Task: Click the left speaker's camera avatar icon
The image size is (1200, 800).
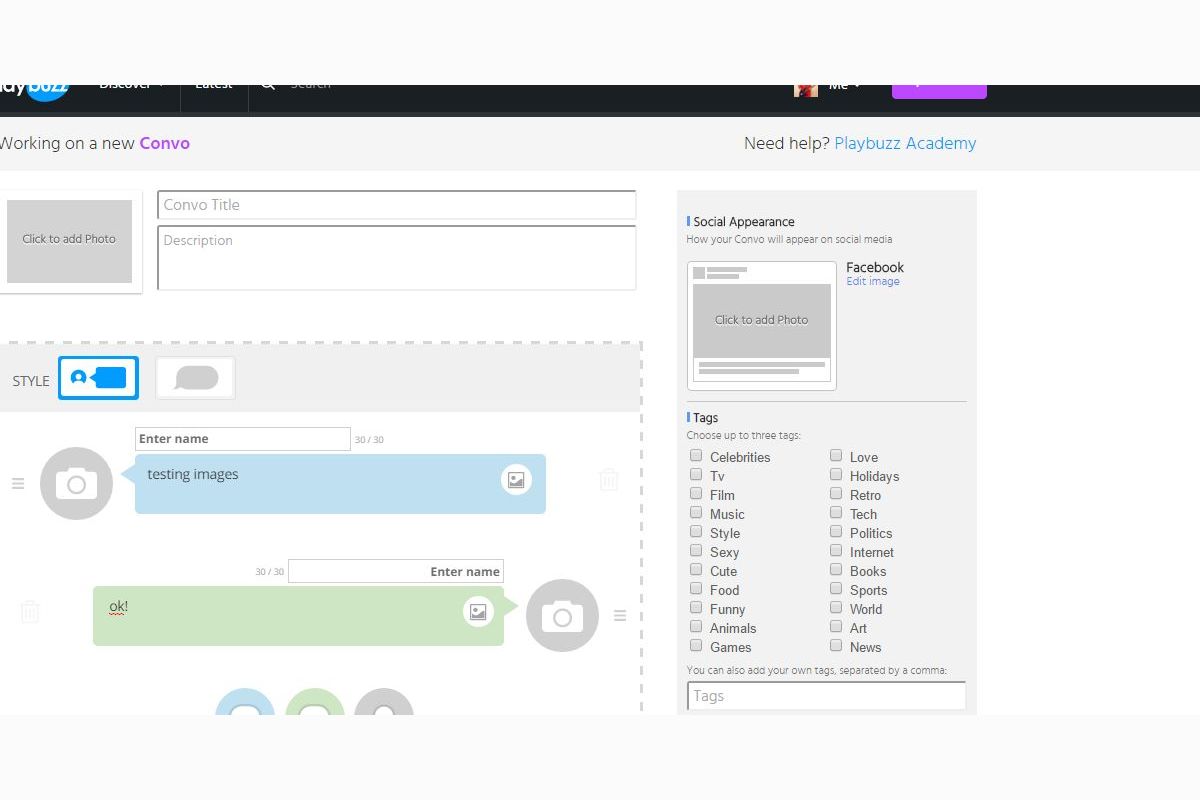Action: (x=76, y=483)
